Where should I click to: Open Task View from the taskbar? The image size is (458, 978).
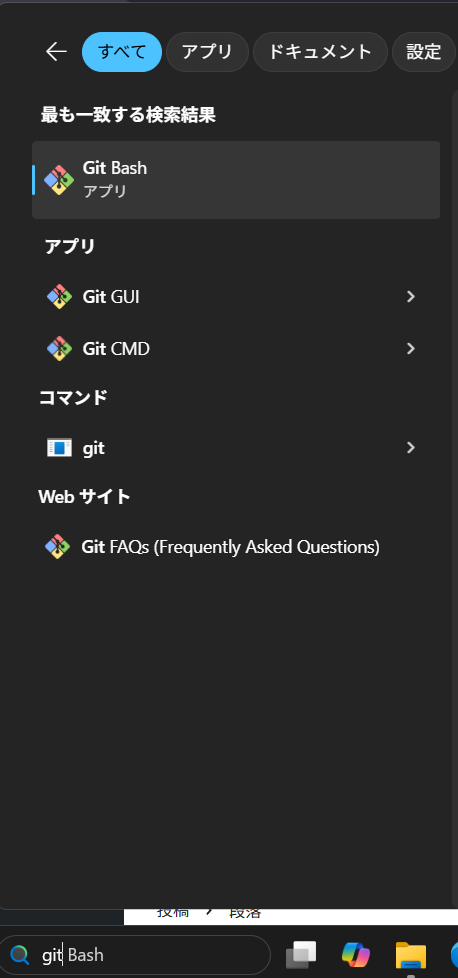point(301,954)
